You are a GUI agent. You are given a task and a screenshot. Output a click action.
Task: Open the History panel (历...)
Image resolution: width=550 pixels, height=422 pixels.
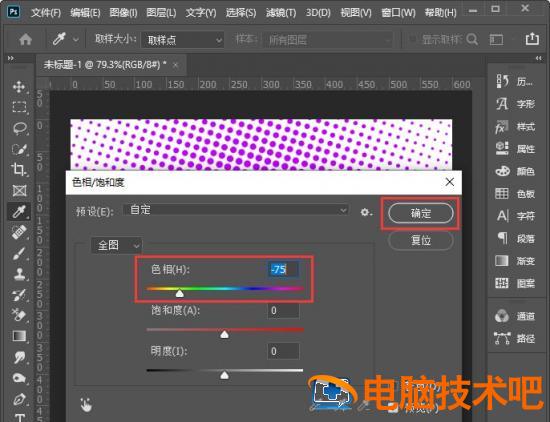coord(515,81)
